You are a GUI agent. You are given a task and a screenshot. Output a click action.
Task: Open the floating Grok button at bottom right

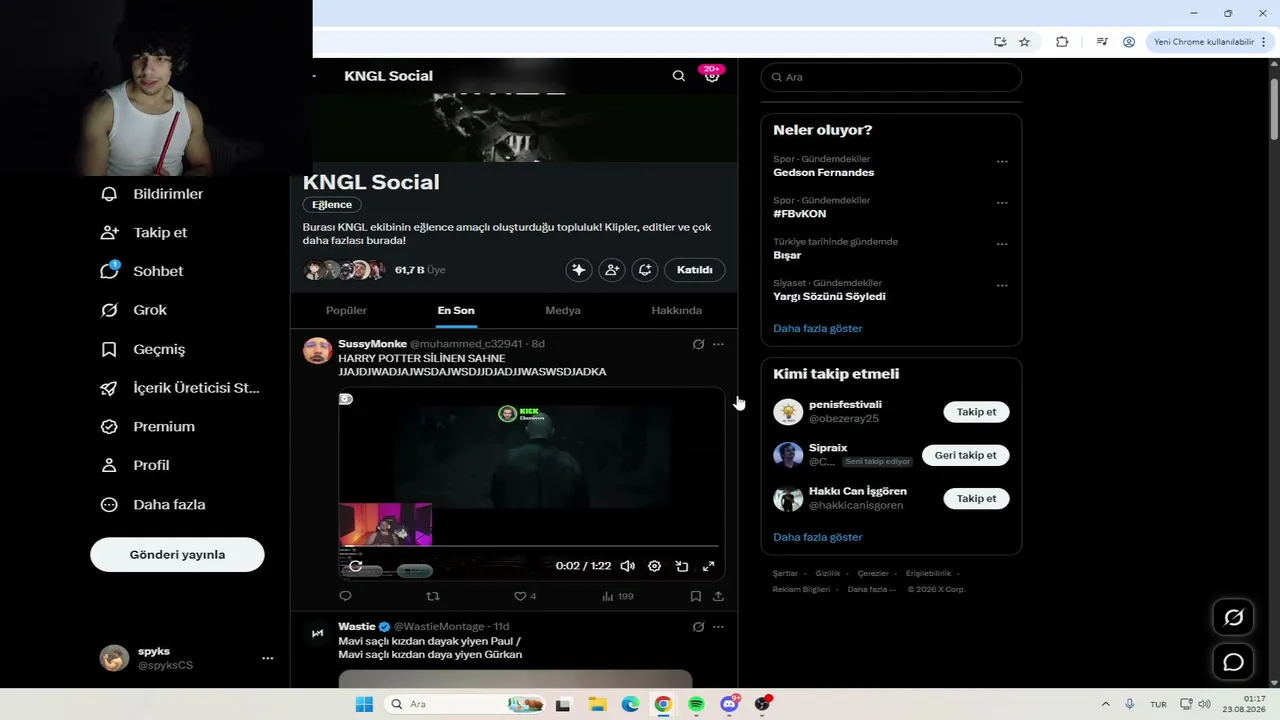tap(1234, 618)
